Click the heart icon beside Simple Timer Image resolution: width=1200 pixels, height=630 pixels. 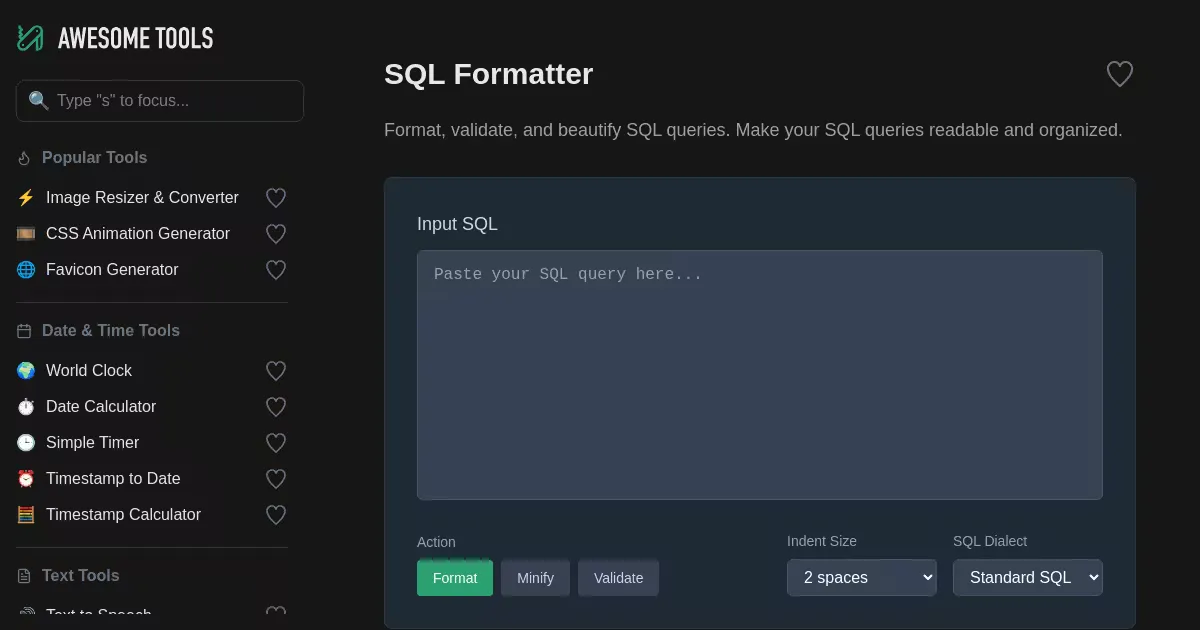[x=276, y=443]
